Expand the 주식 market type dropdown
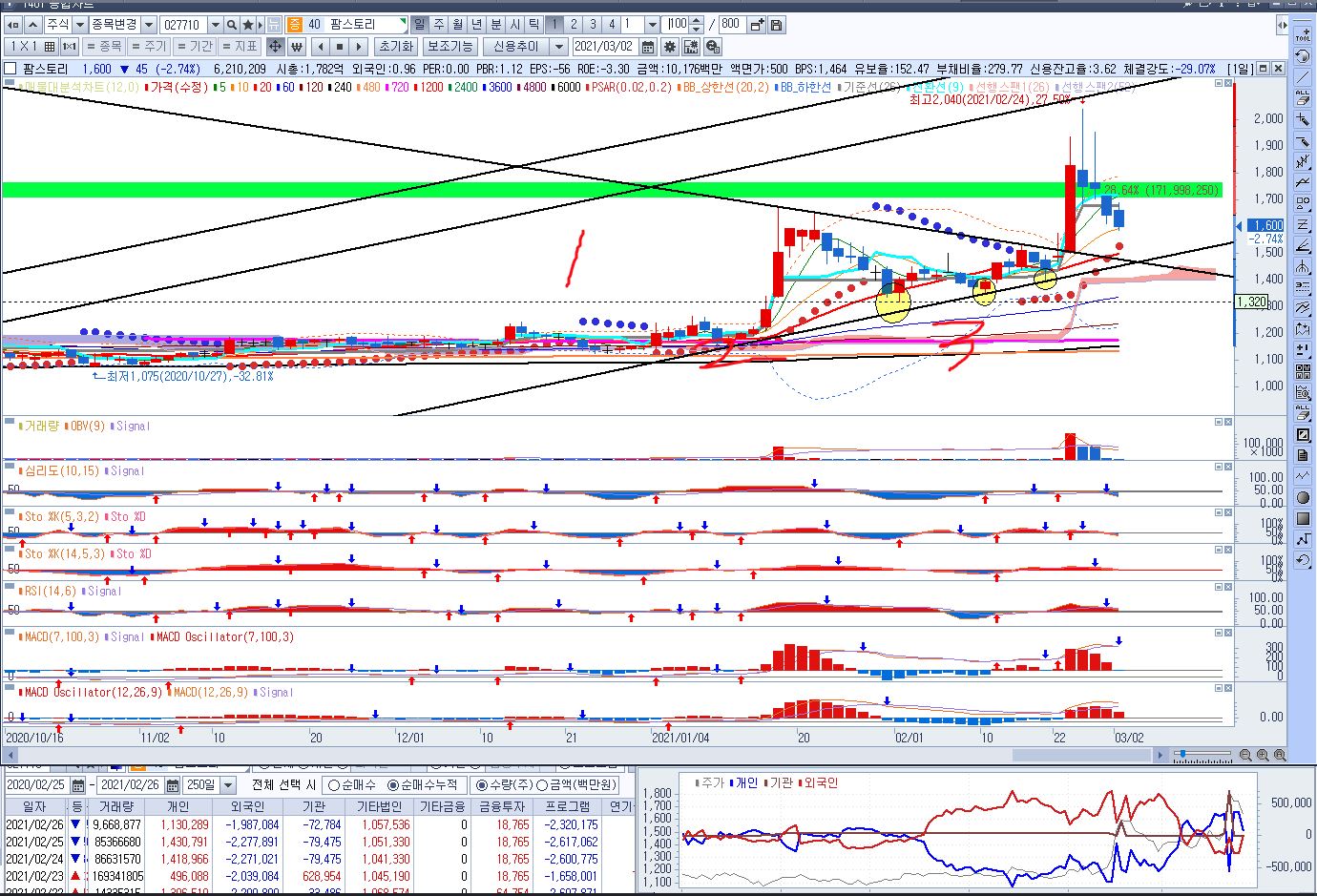This screenshot has height=896, width=1317. click(x=80, y=25)
